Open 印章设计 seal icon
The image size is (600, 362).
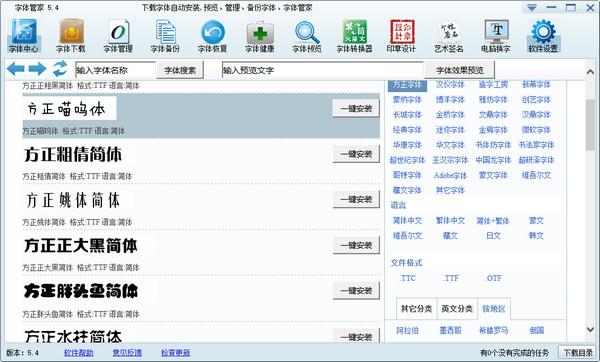pos(401,36)
